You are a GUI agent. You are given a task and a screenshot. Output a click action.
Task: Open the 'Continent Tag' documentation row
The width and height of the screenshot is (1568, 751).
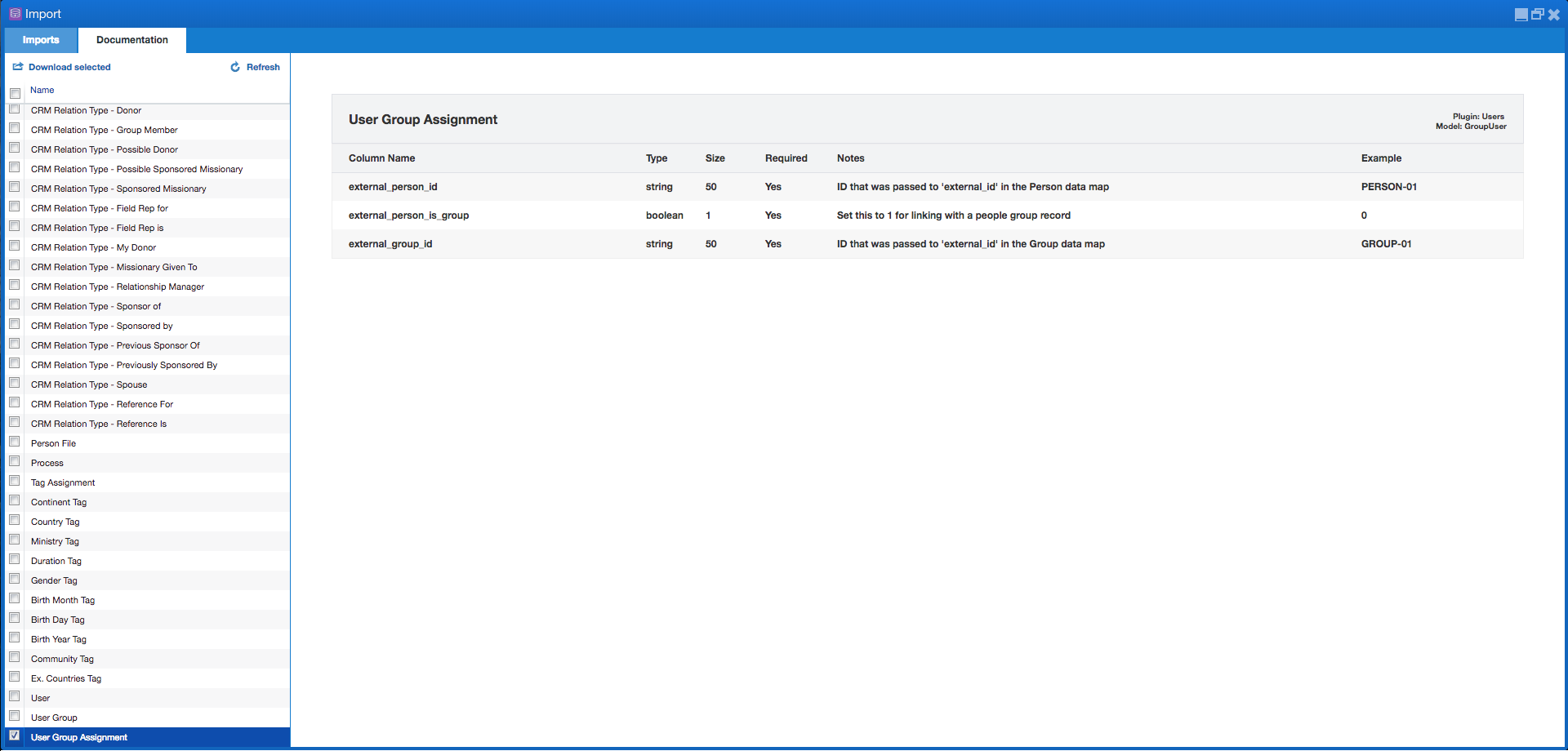click(x=147, y=502)
